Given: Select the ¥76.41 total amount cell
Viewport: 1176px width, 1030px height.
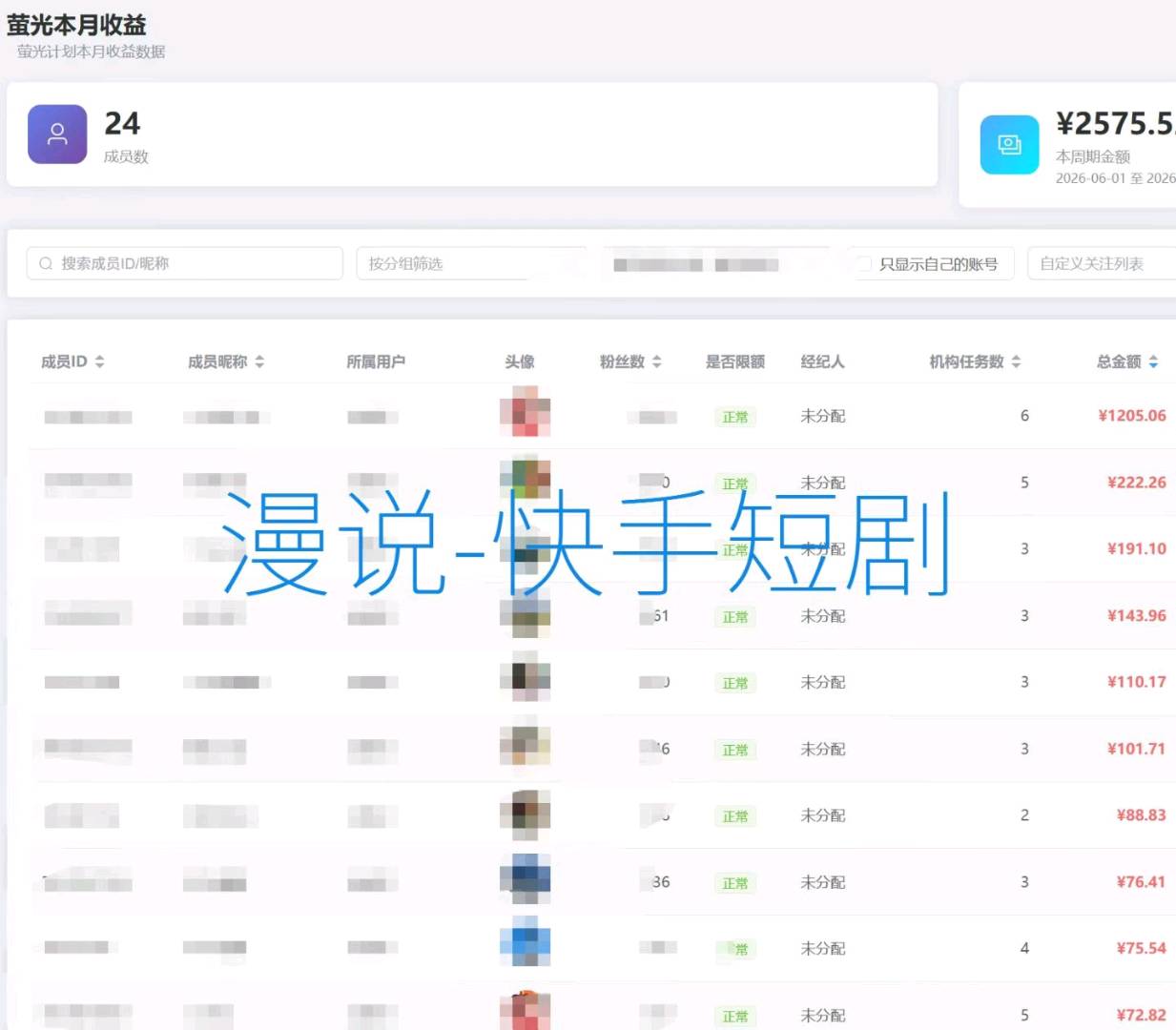Looking at the screenshot, I should tap(1142, 882).
